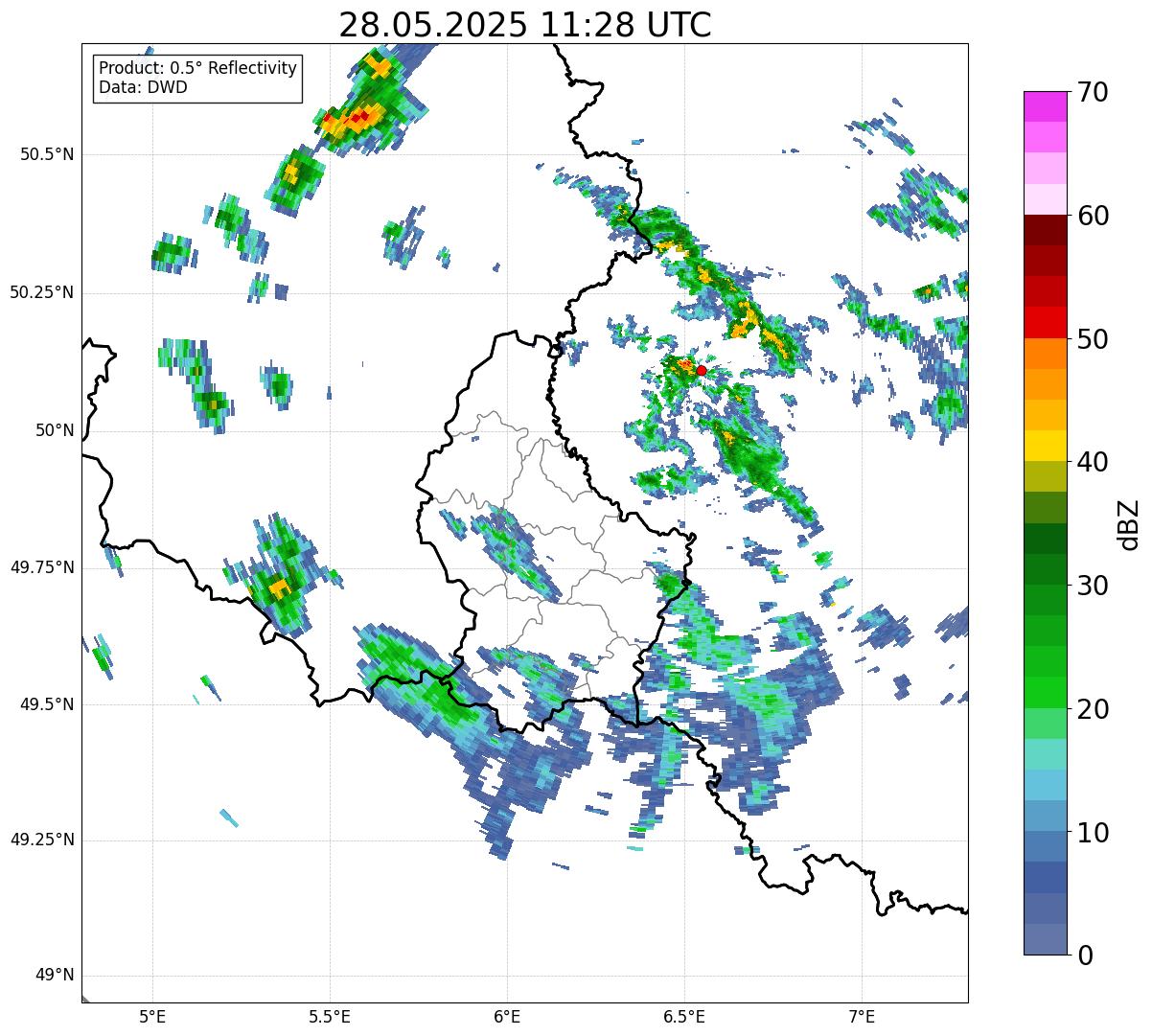Click the 50.5°N latitude label
This screenshot has height=1036, width=1152.
click(48, 155)
